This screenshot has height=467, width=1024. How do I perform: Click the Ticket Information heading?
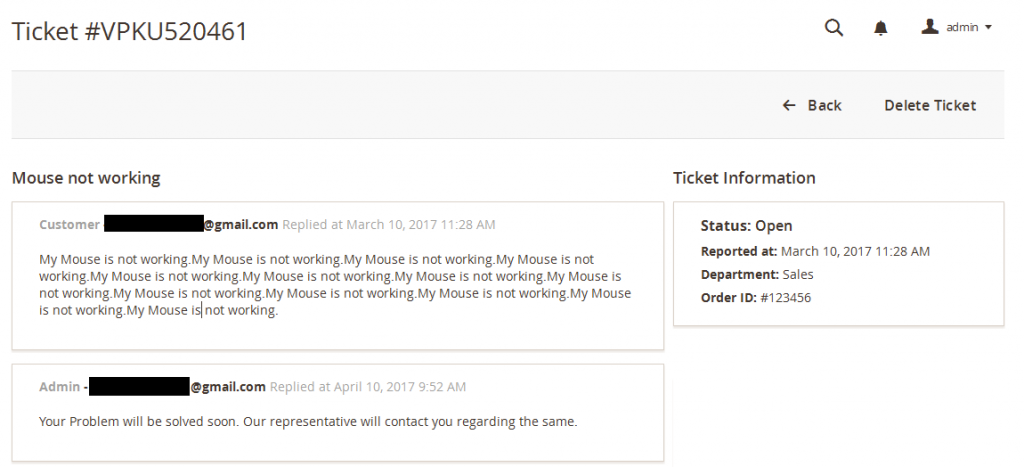[x=744, y=178]
